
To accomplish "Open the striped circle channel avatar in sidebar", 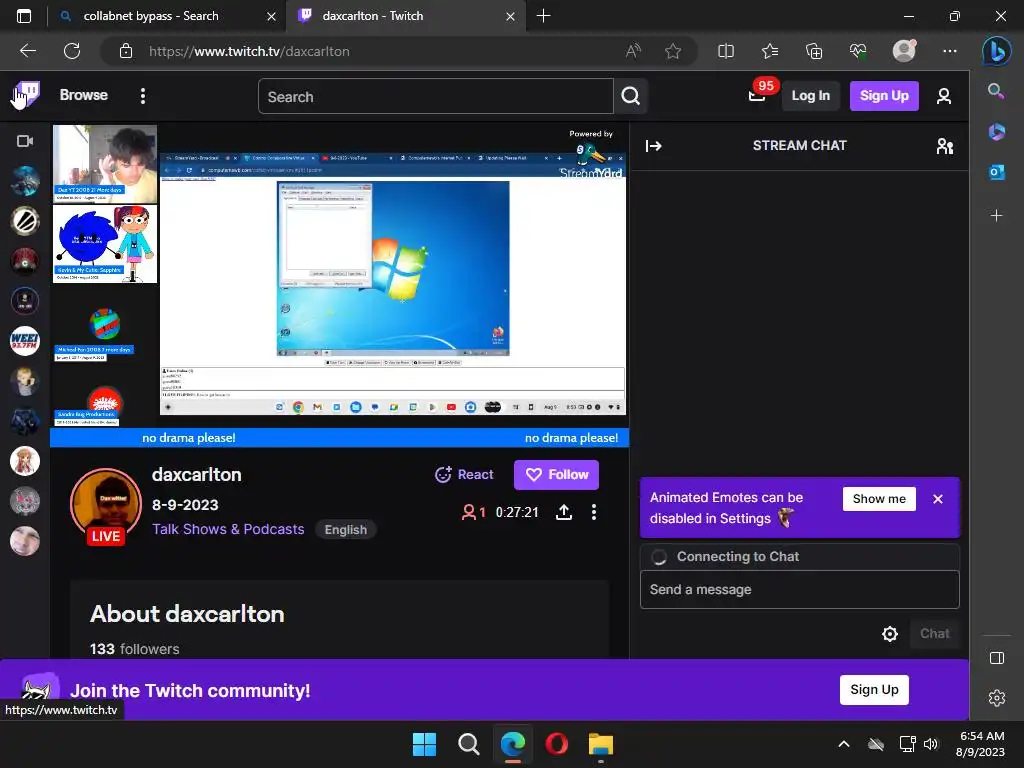I will click(25, 221).
